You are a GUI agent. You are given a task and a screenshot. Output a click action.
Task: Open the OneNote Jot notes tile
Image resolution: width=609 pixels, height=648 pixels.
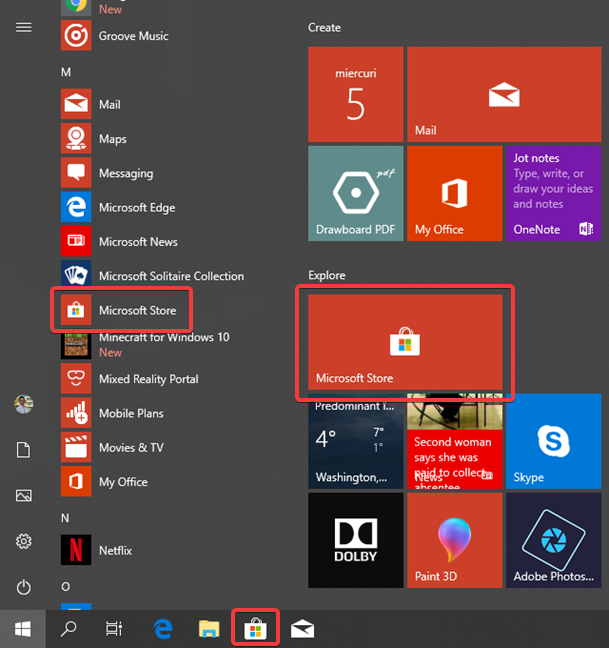click(554, 193)
